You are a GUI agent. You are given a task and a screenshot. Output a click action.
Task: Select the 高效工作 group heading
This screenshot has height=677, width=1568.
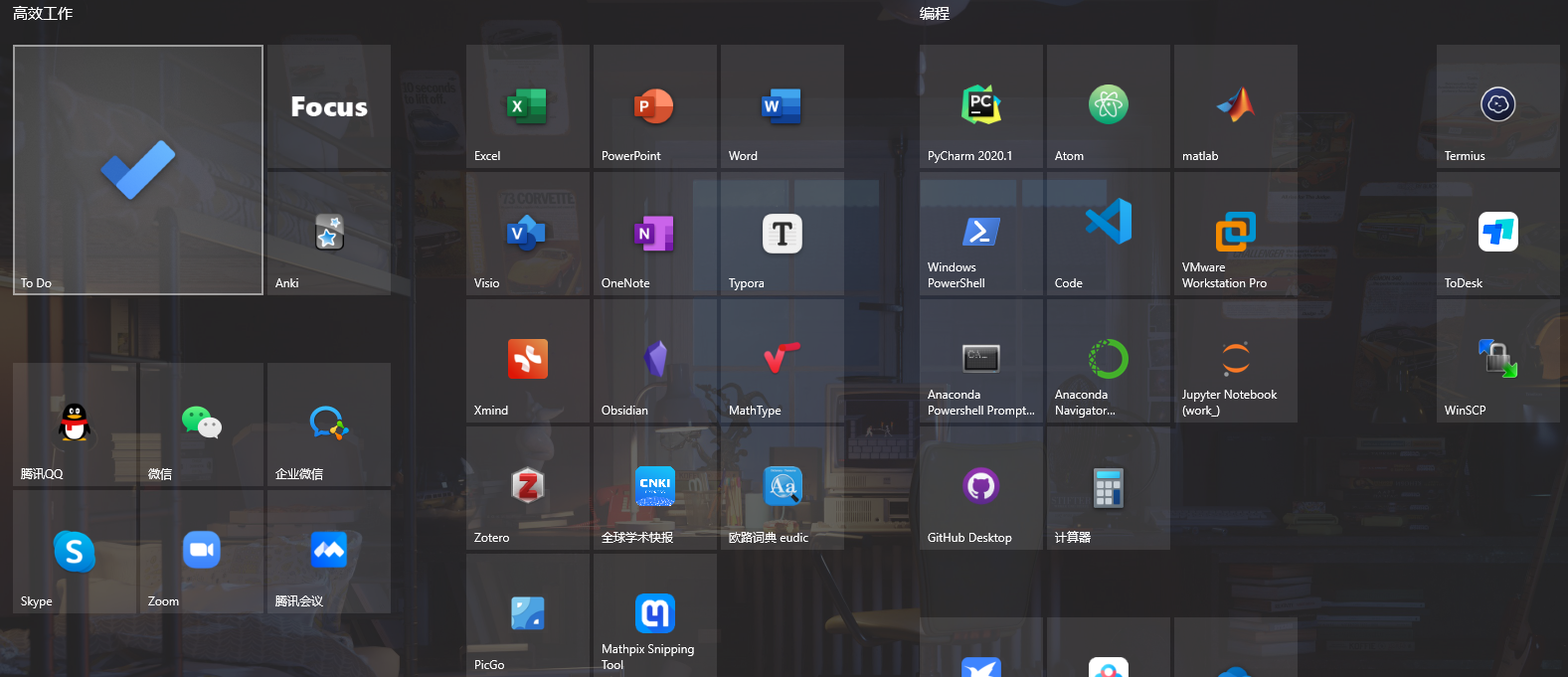[43, 13]
